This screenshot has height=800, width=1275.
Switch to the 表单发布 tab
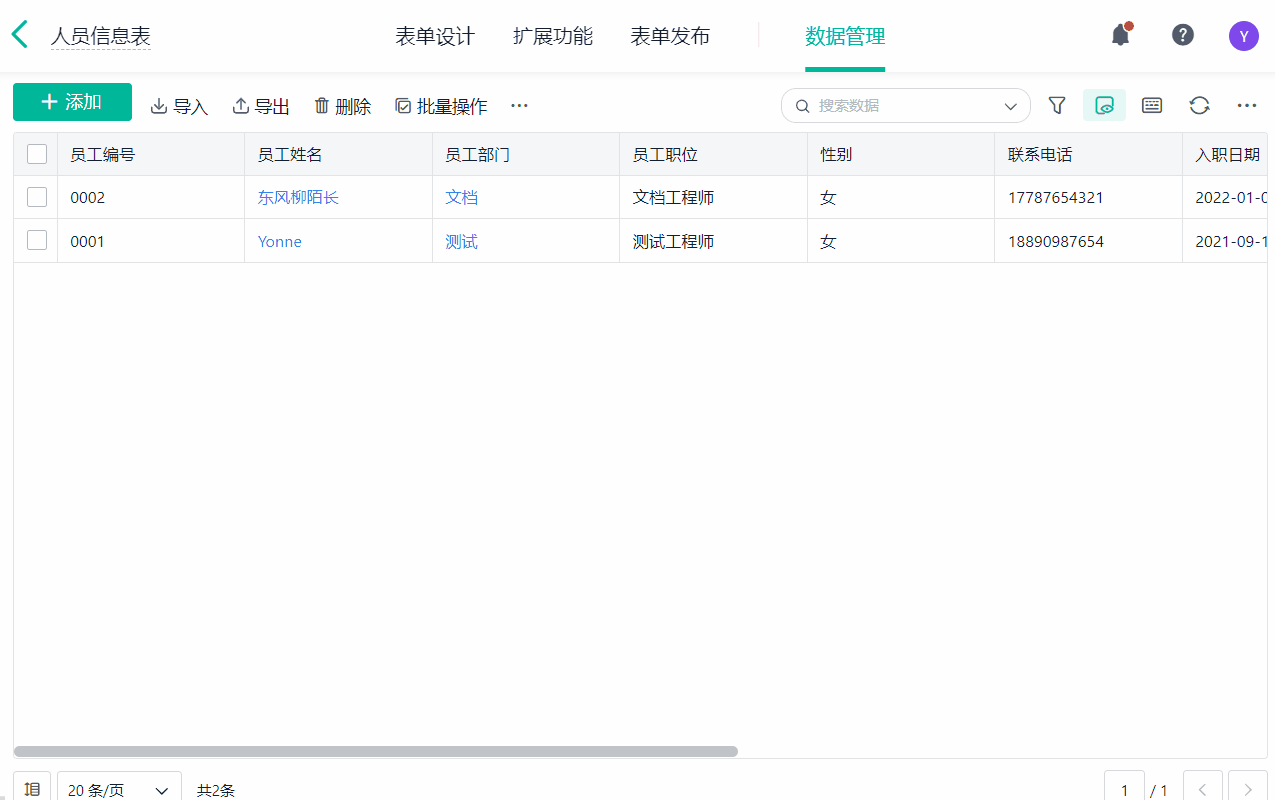pyautogui.click(x=670, y=36)
